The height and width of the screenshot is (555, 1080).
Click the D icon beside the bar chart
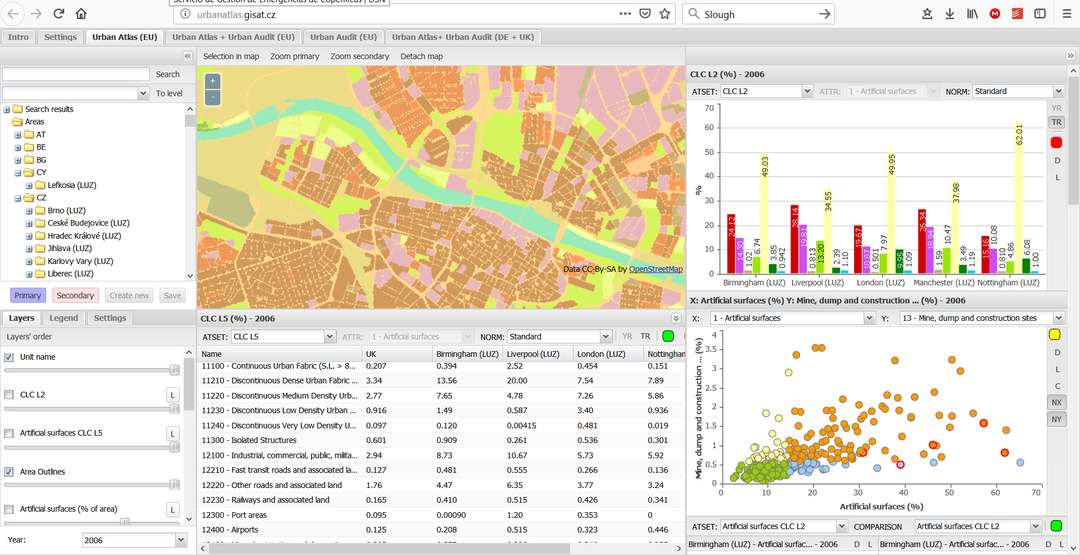(x=1057, y=160)
